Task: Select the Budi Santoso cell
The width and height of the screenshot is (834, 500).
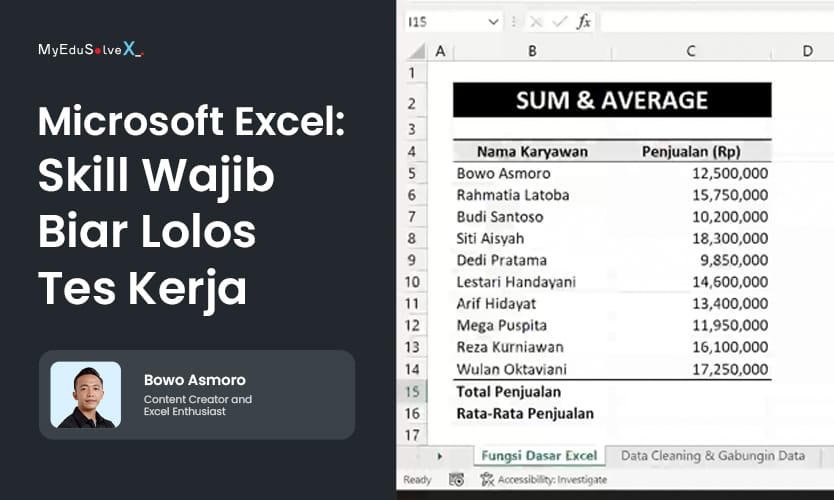Action: [x=532, y=217]
